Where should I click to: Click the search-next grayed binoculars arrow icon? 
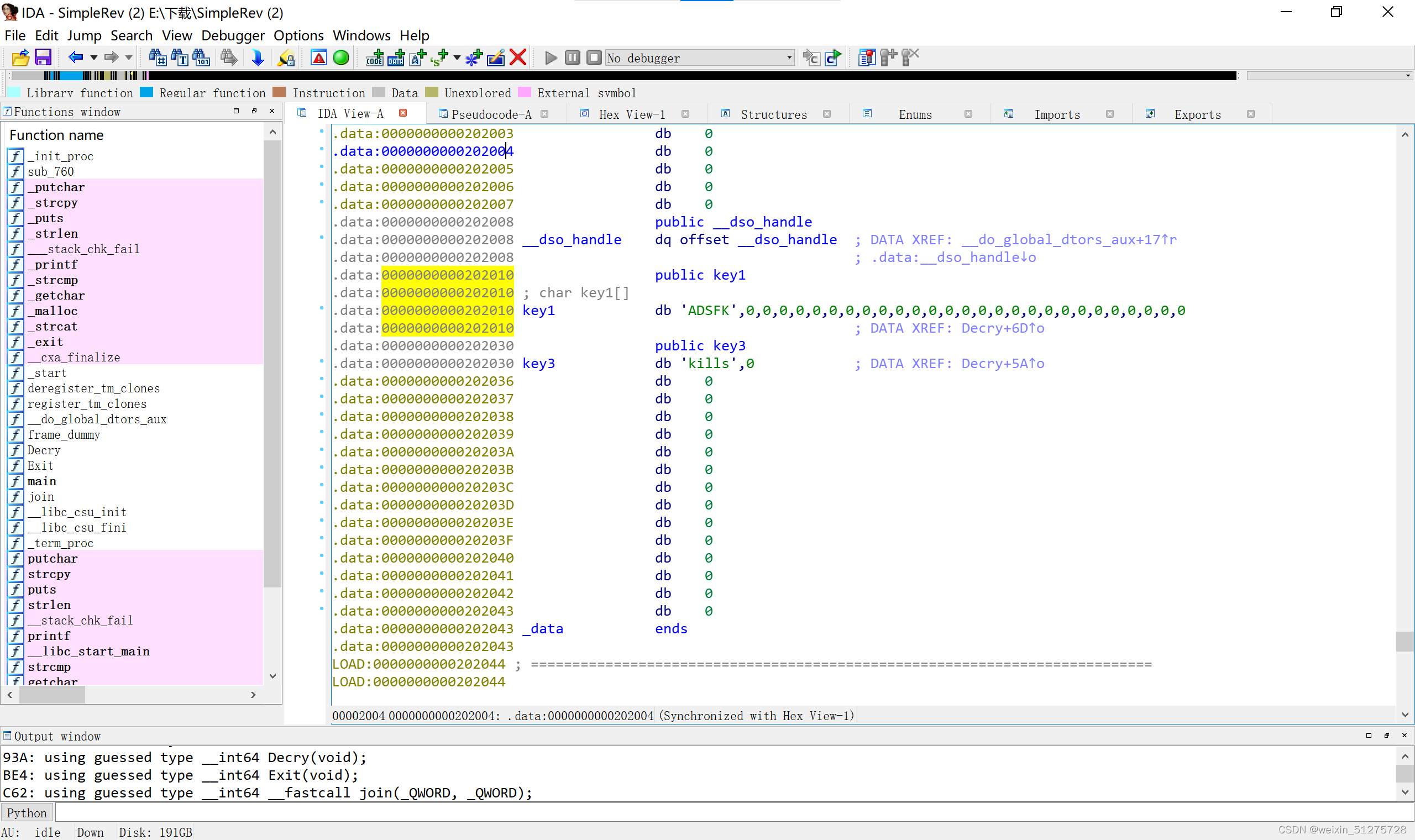tap(229, 57)
